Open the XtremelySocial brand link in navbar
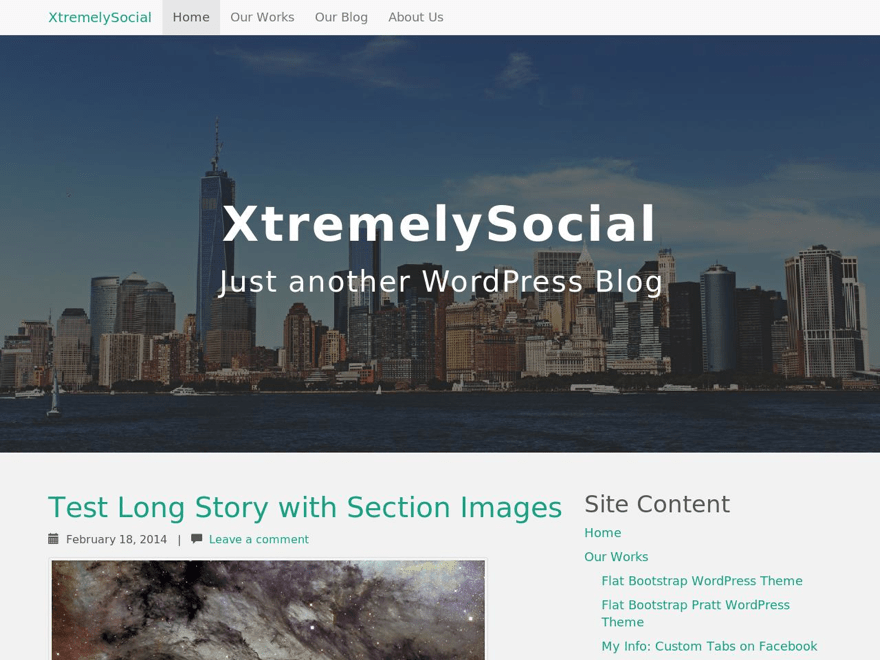 tap(100, 17)
